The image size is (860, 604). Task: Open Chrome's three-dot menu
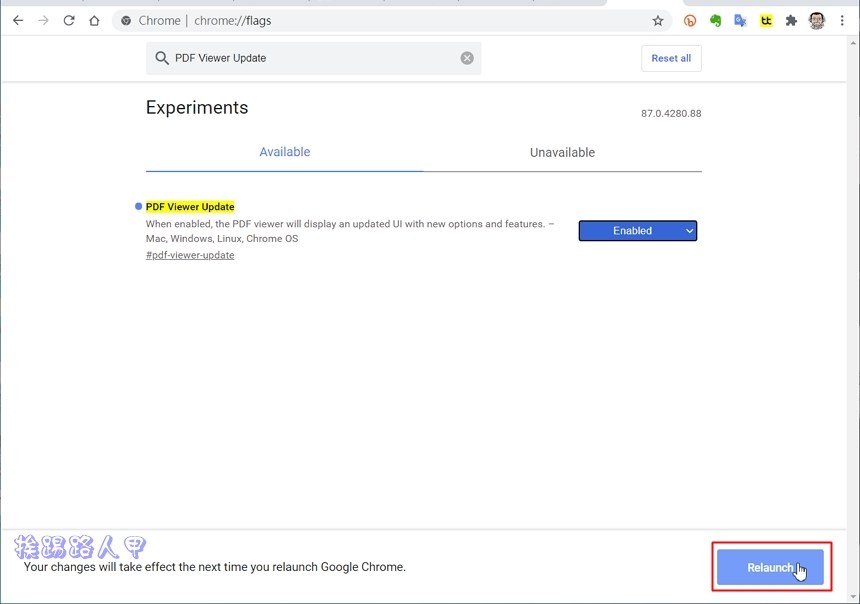pos(842,20)
